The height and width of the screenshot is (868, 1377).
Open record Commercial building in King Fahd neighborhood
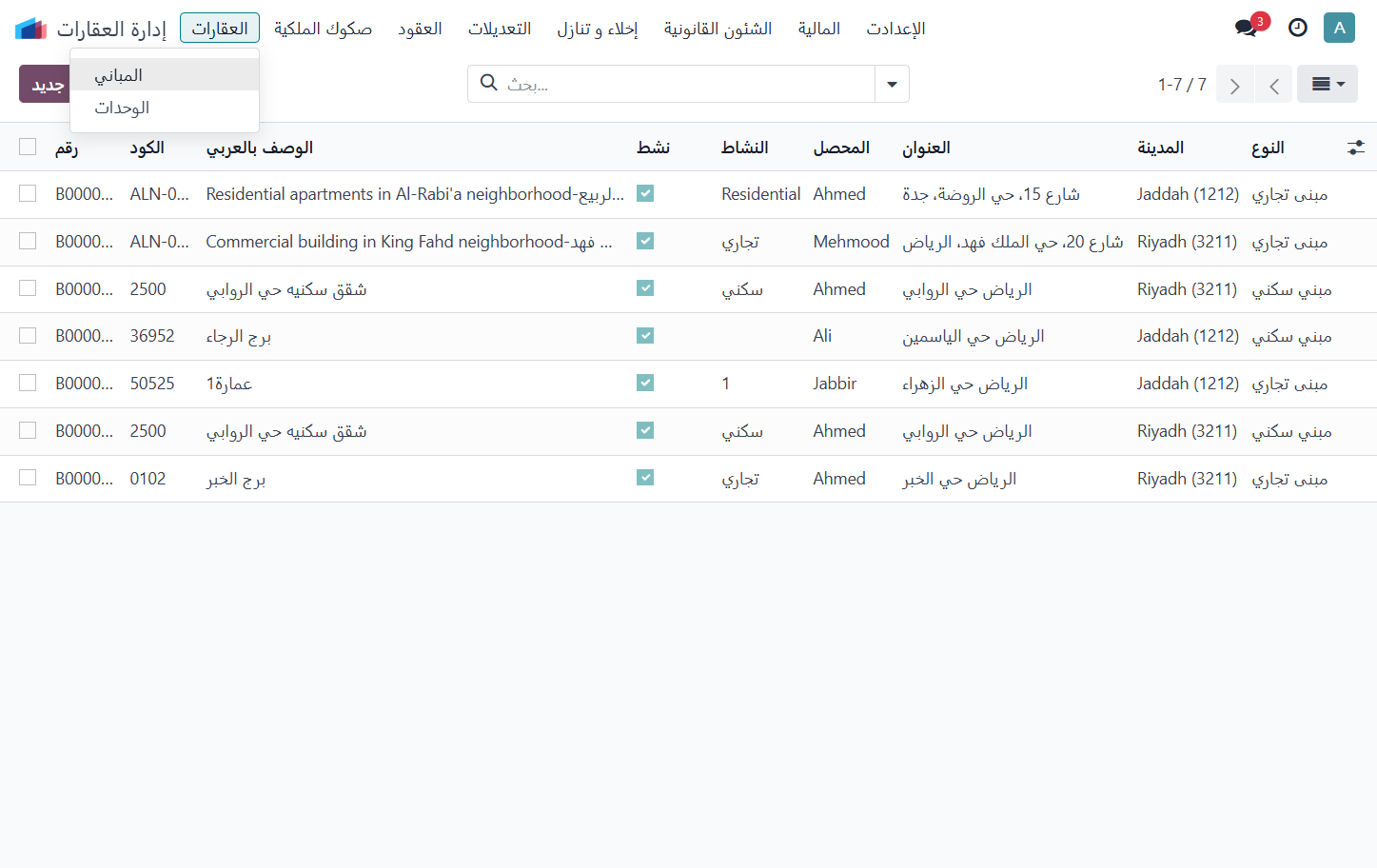409,242
